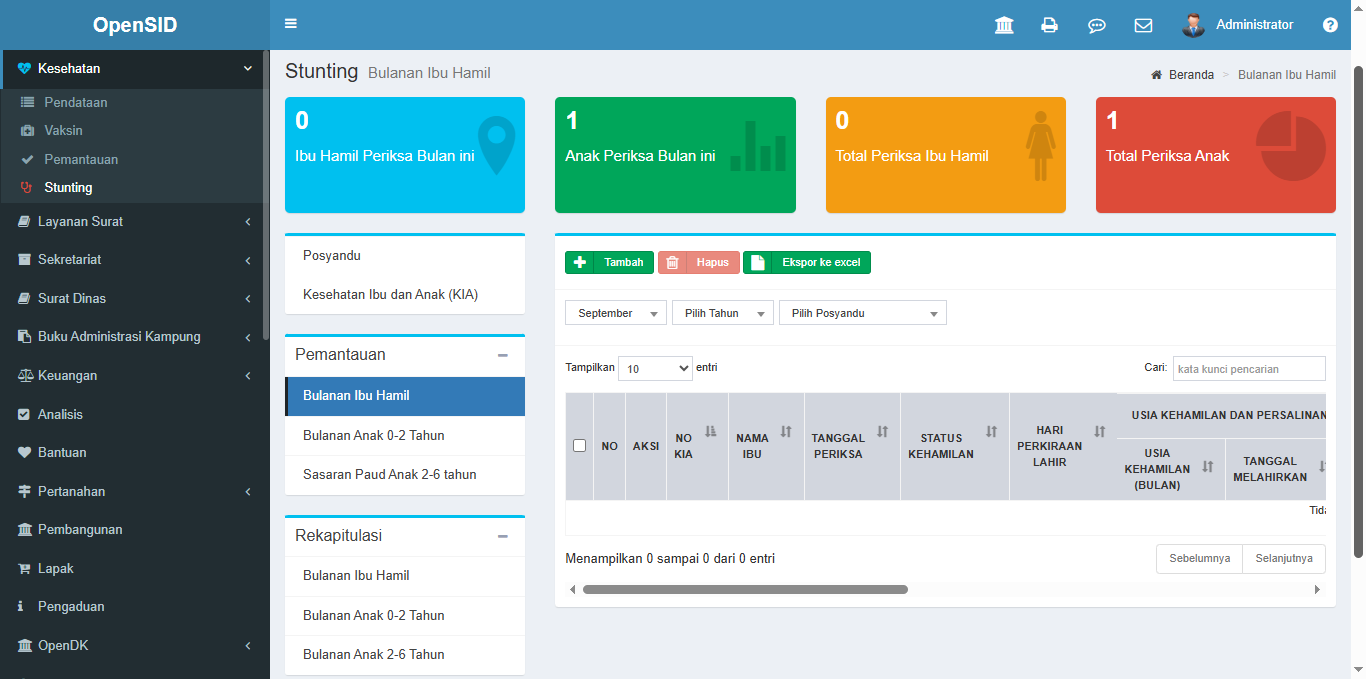Click the Cari search keyword field
1366x679 pixels.
pos(1248,368)
